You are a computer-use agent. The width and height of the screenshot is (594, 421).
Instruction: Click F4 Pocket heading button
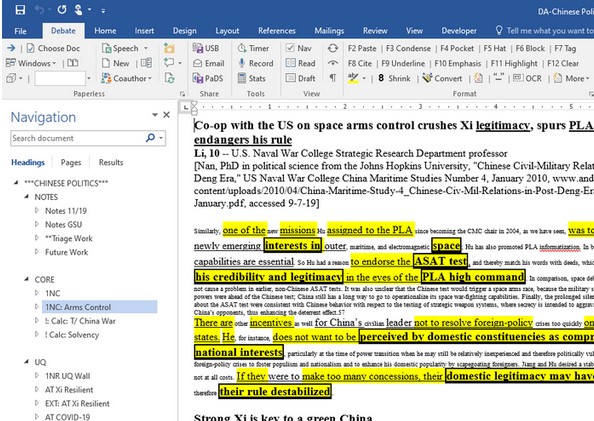457,48
